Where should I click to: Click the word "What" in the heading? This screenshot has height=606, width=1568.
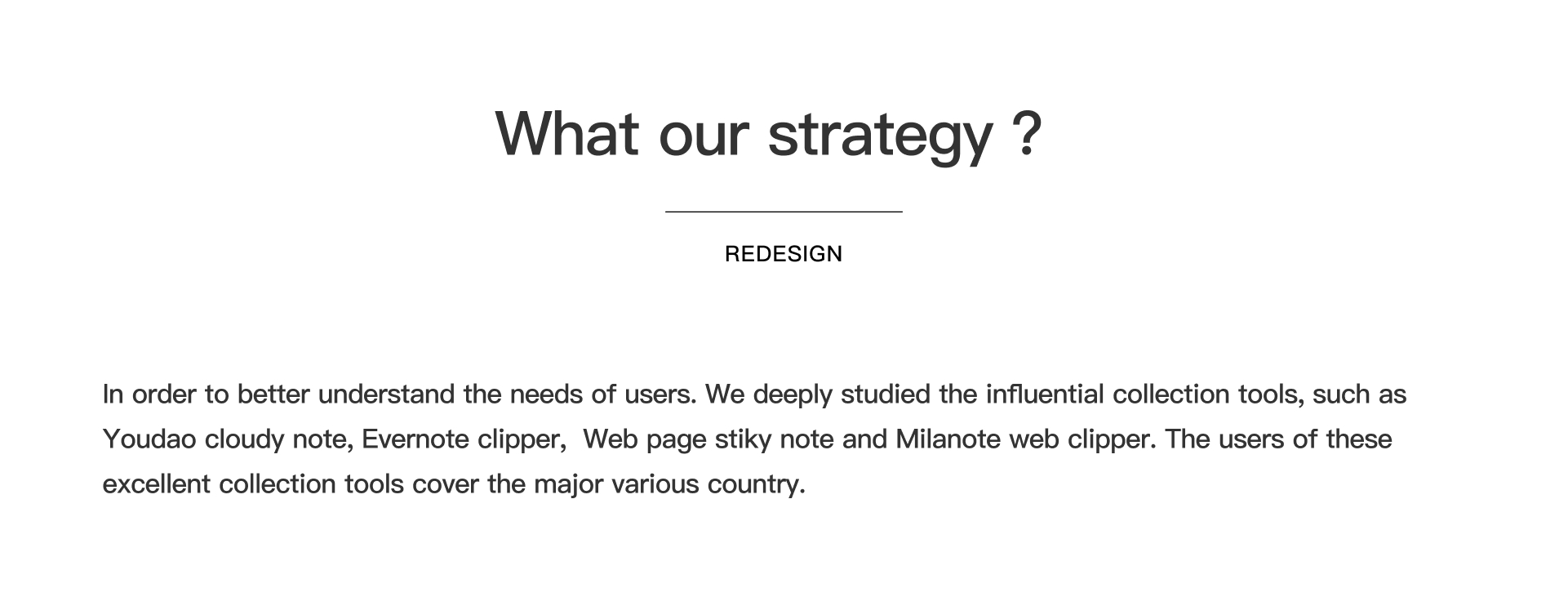566,134
